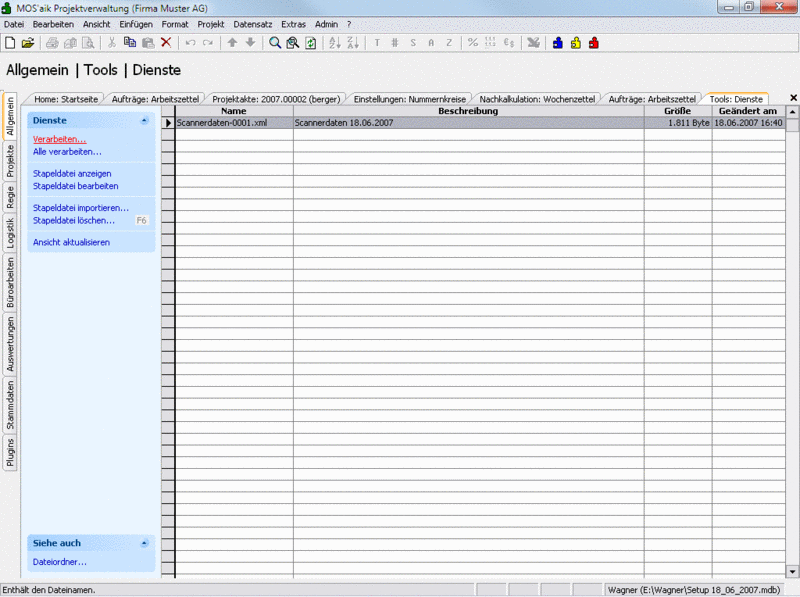Screen dimensions: 800x597
Task: Click the Euro/Dollar currency toolbar icon
Action: pyautogui.click(x=509, y=43)
